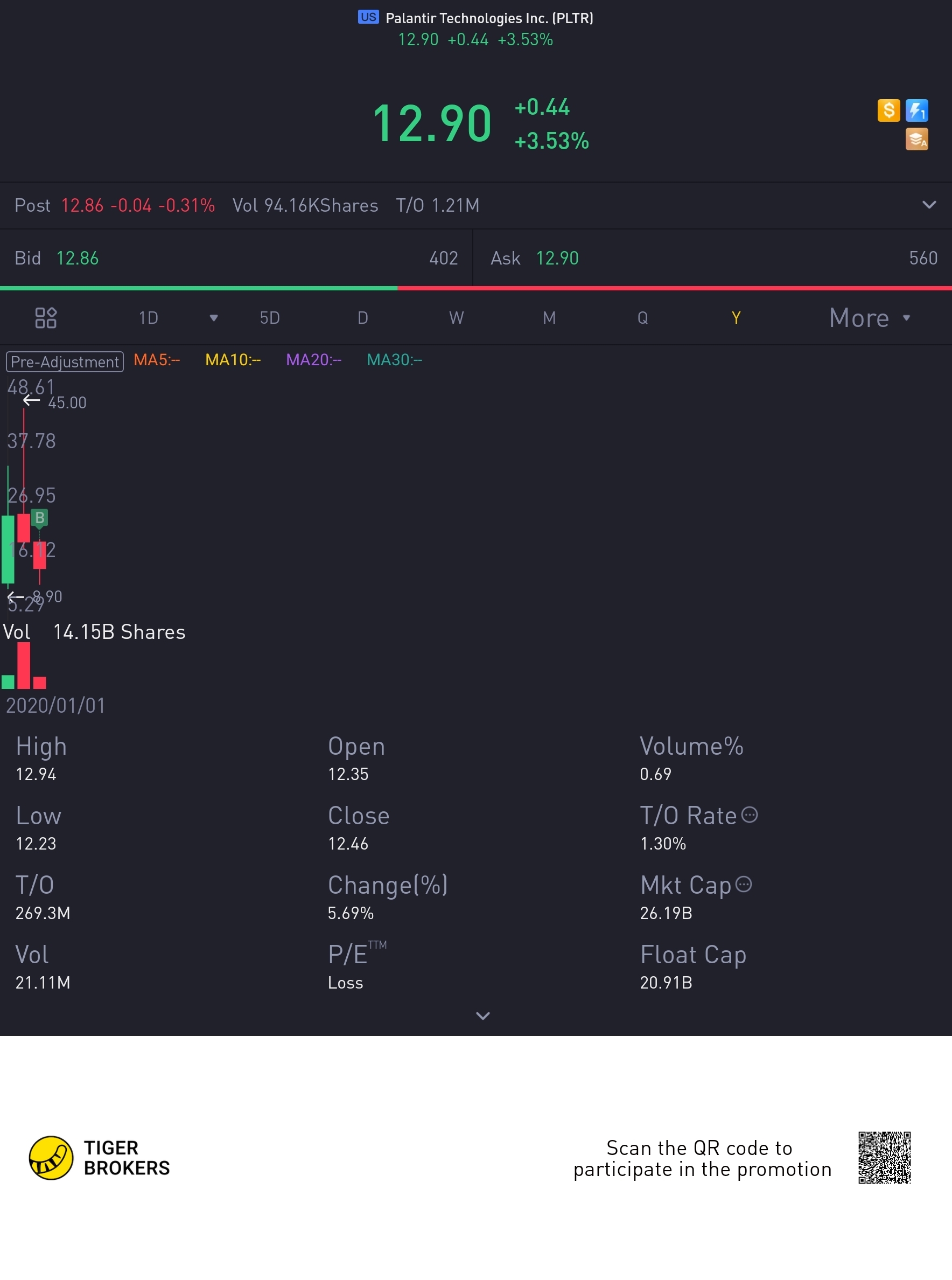Tap the Mkt Cap value 26.19B
Image resolution: width=952 pixels, height=1280 pixels.
click(666, 913)
